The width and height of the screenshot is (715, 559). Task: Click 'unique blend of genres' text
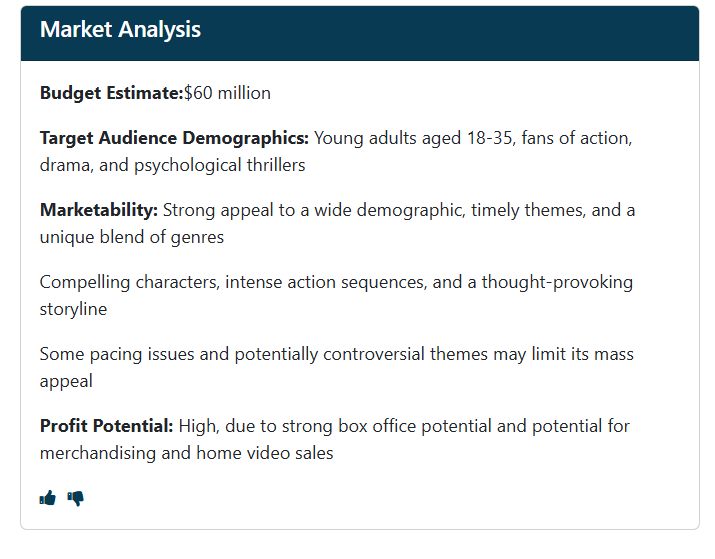tap(132, 237)
